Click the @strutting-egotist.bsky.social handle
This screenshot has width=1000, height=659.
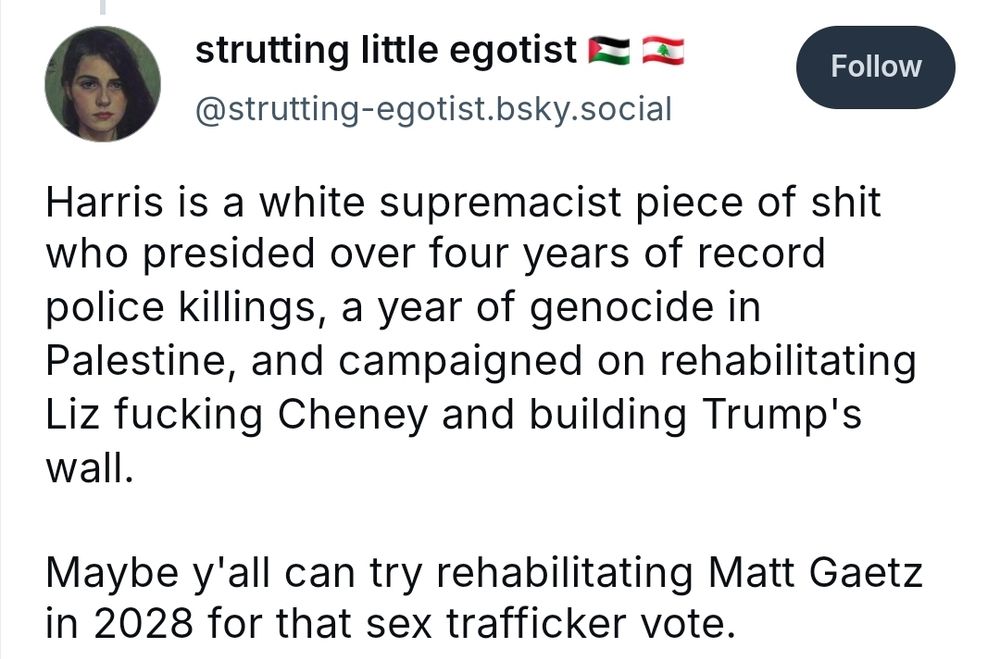433,107
